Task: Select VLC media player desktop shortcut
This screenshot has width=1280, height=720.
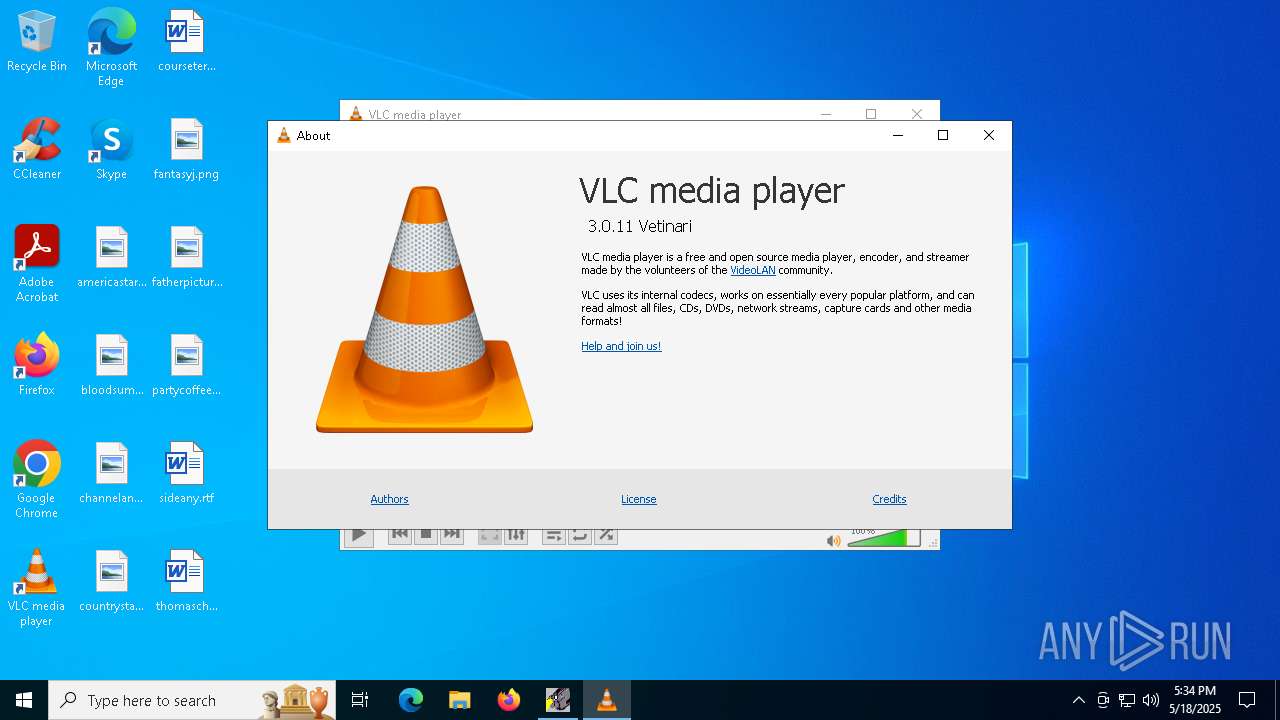Action: [x=37, y=588]
